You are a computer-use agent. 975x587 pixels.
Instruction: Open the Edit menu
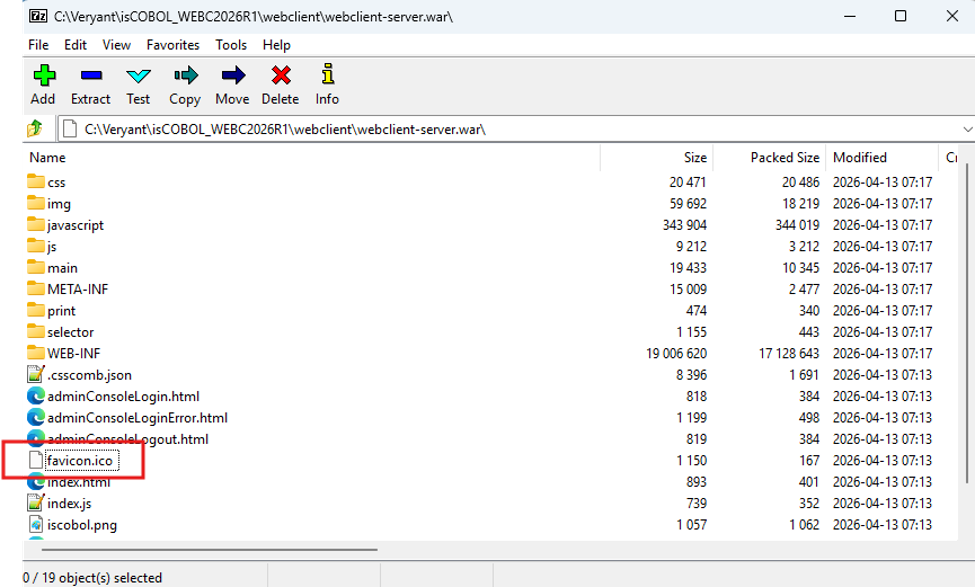(x=75, y=45)
